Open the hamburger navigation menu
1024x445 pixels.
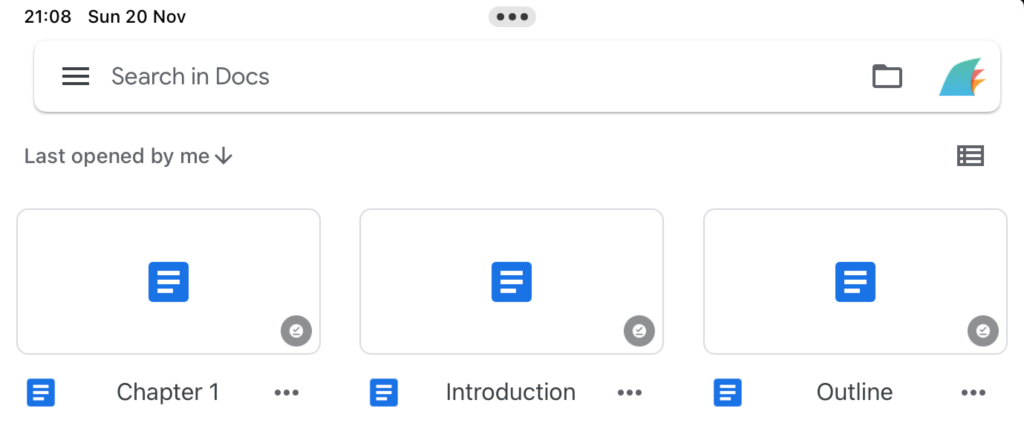[x=76, y=77]
